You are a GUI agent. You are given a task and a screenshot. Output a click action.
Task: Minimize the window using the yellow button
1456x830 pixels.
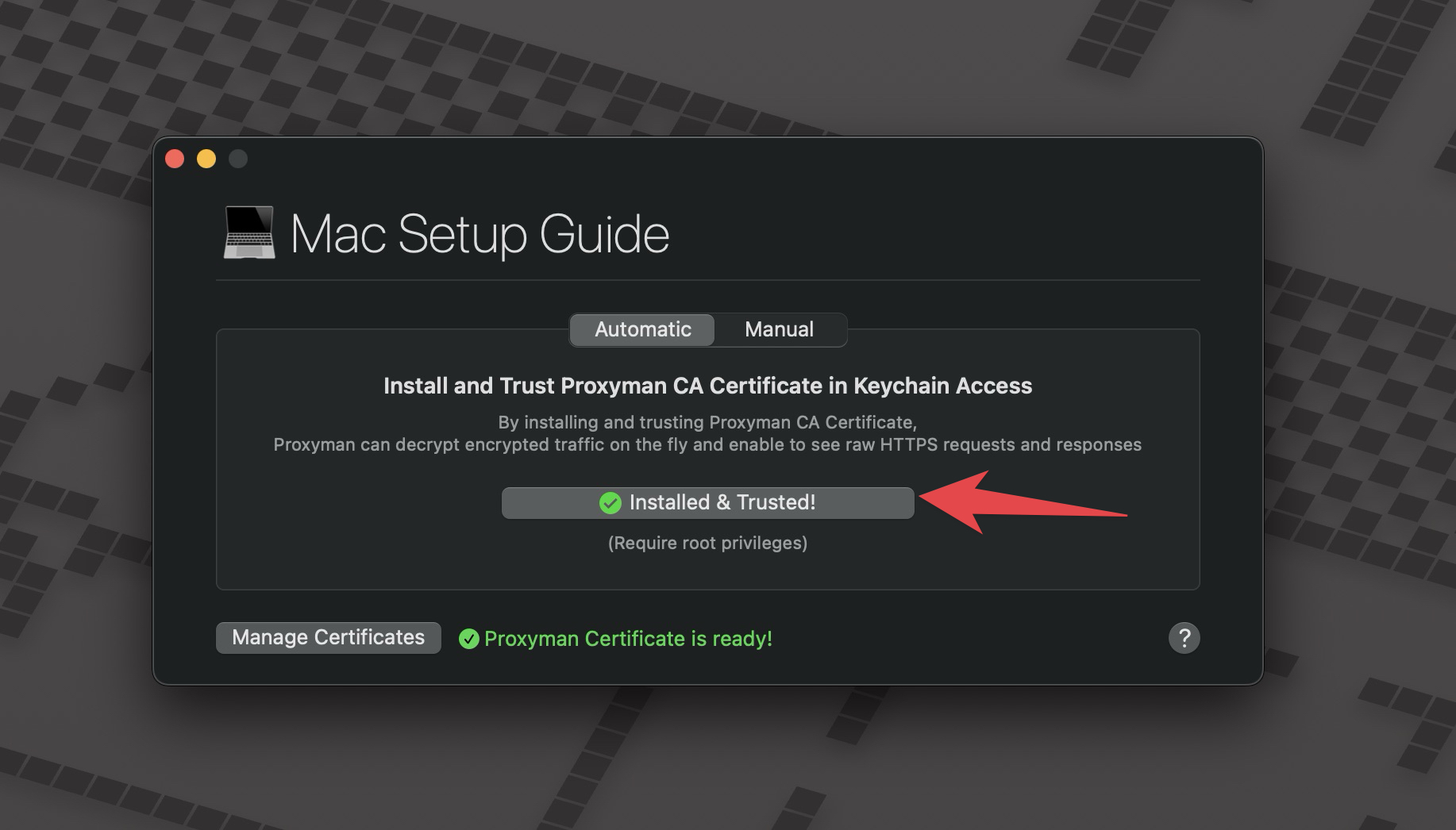(x=206, y=159)
